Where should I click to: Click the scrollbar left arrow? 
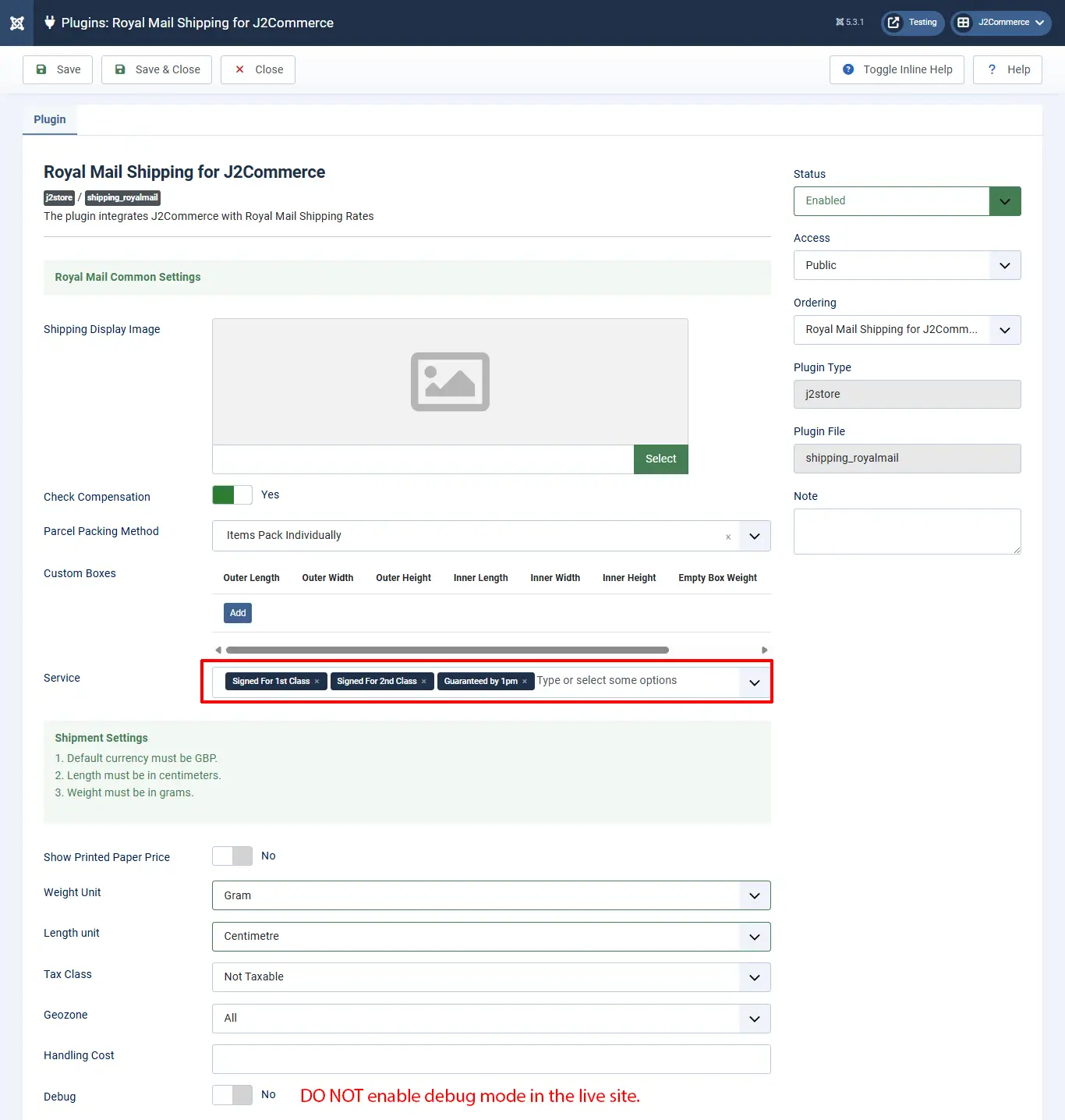[218, 650]
